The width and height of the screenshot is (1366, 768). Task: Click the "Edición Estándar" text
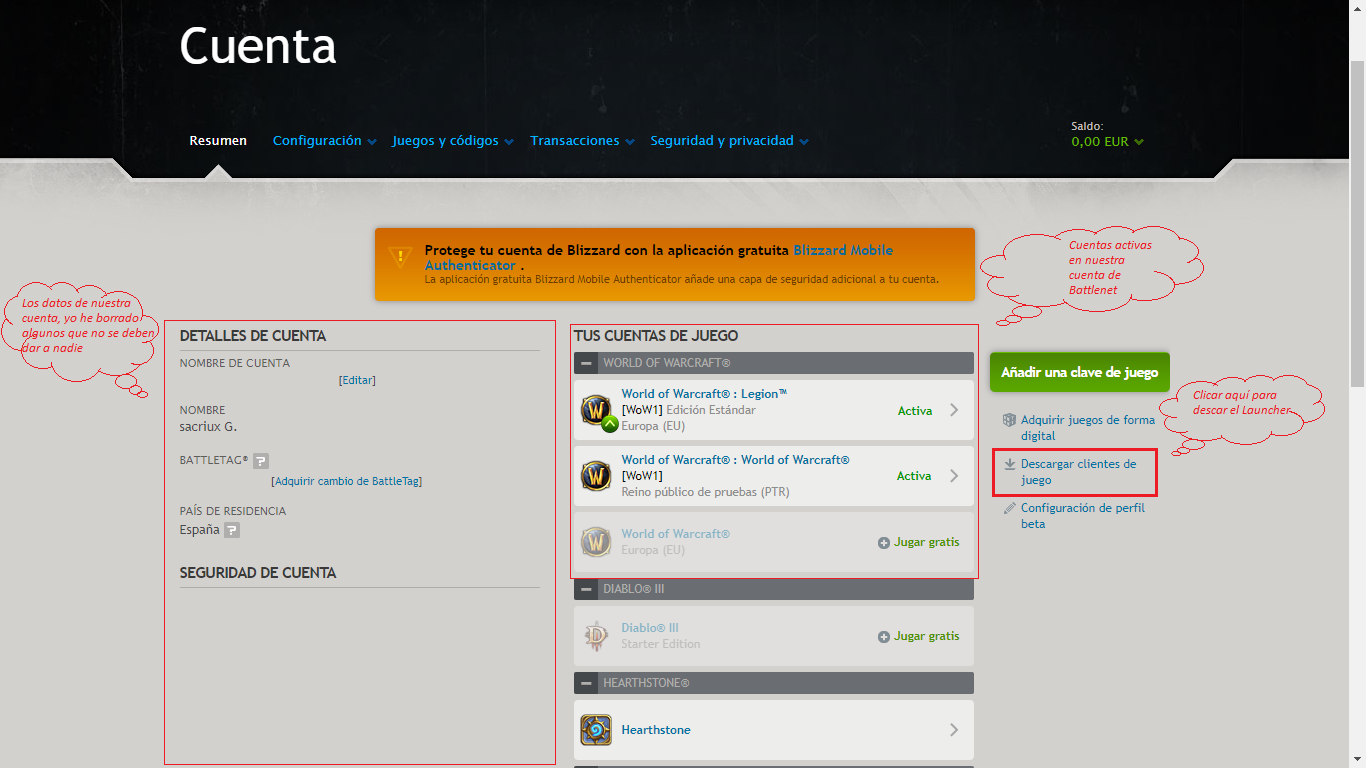(x=711, y=410)
